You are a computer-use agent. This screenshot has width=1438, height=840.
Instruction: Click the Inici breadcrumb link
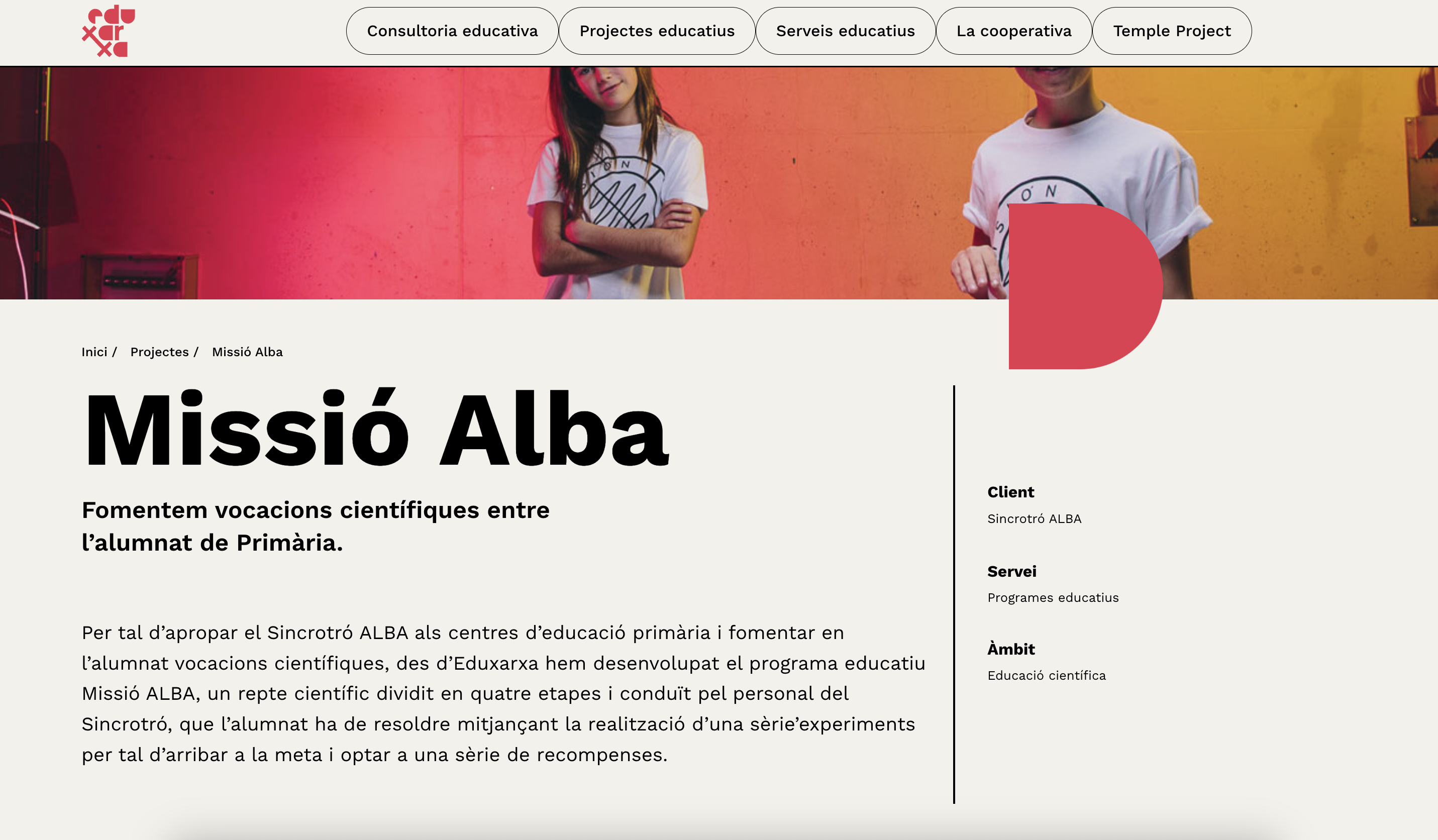click(x=94, y=352)
